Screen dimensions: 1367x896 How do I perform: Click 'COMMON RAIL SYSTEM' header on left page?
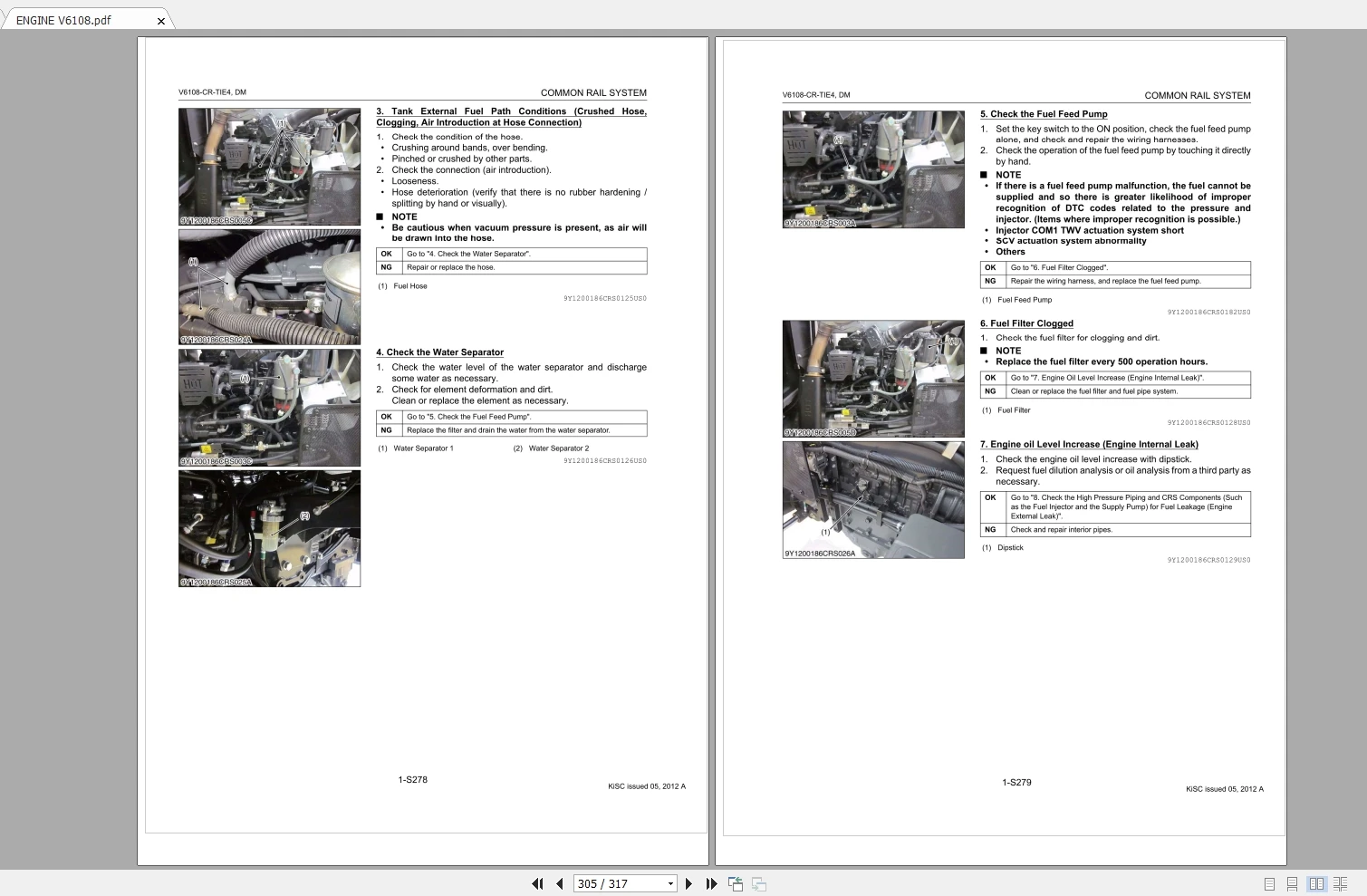tap(593, 92)
